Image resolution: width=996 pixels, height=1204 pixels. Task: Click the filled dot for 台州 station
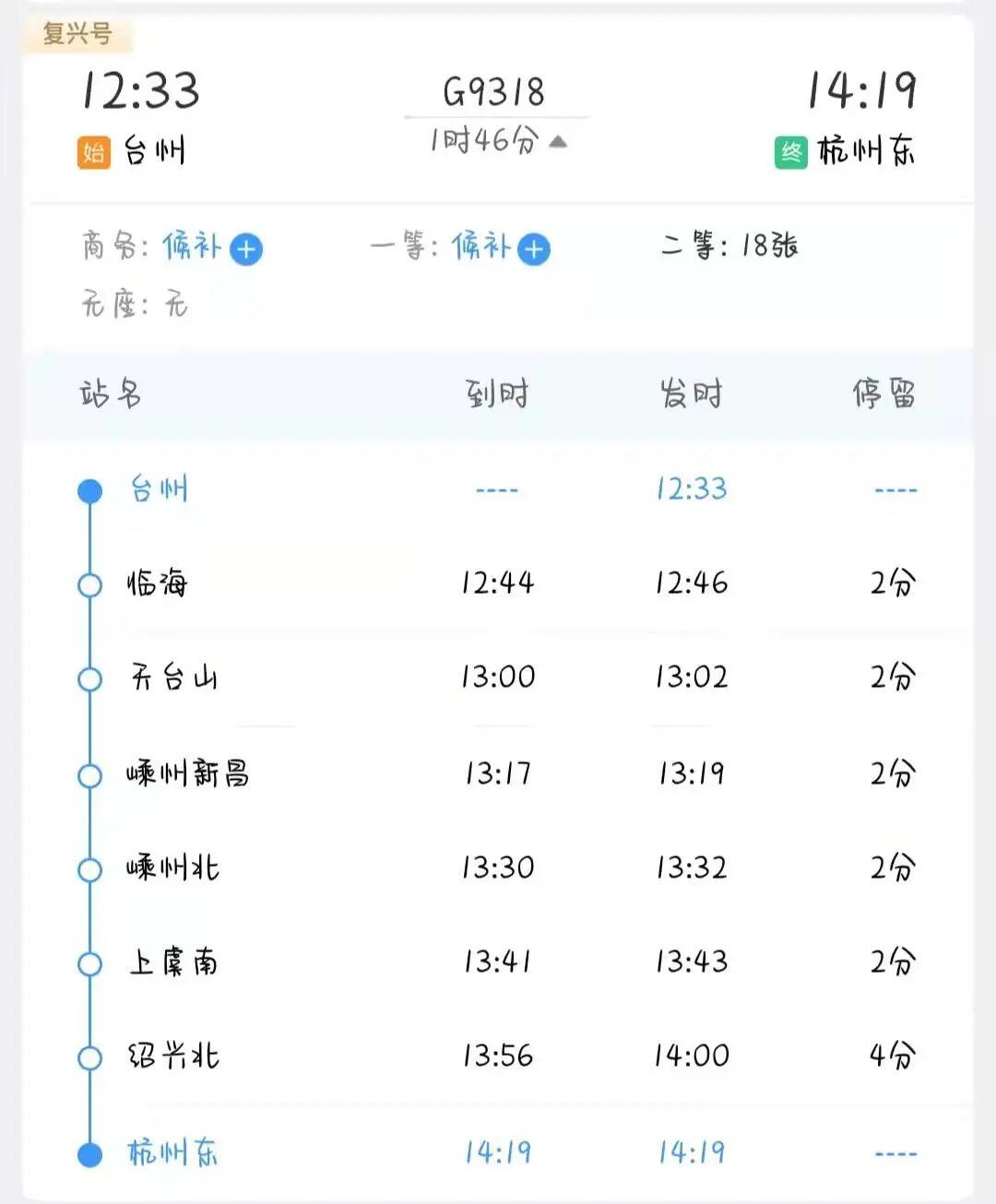89,490
